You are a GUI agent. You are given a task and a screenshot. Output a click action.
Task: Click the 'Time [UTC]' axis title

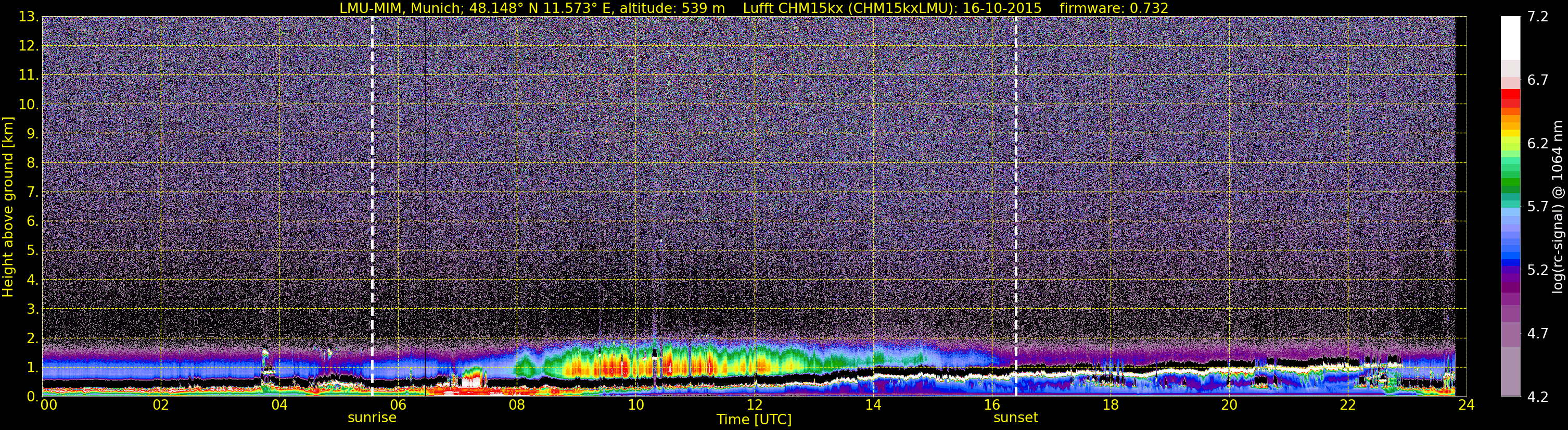tap(754, 420)
